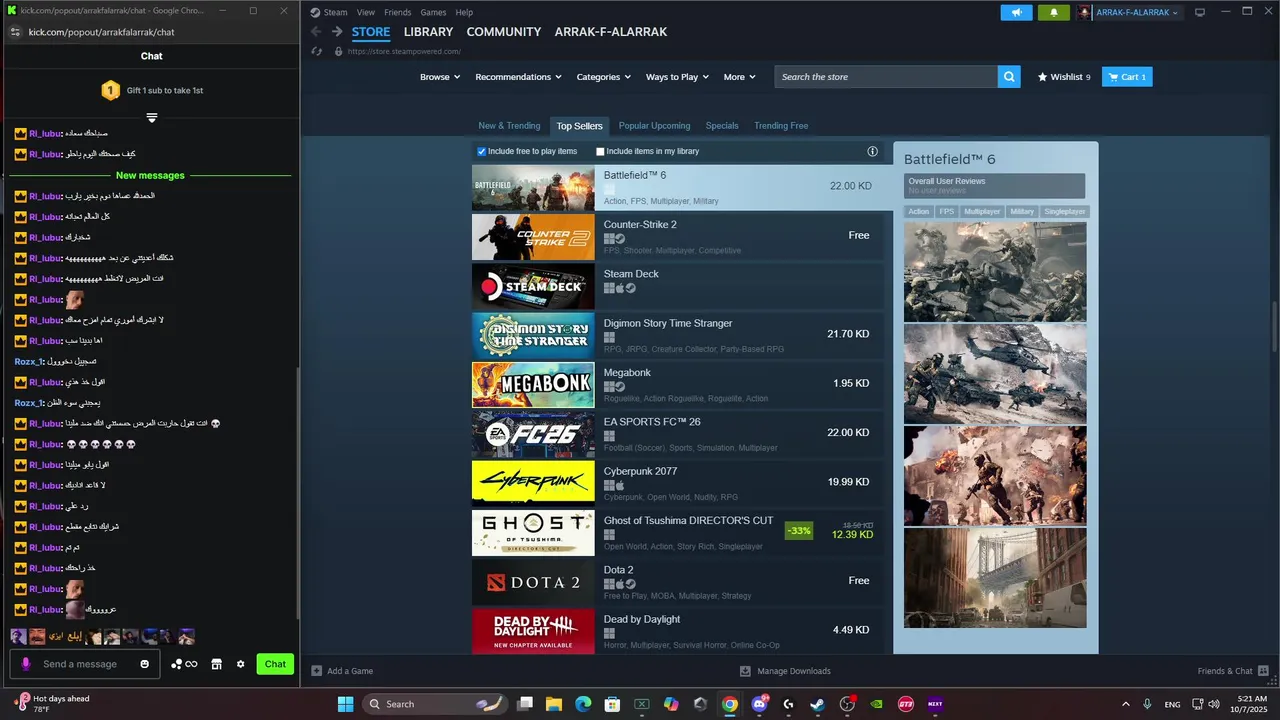Open Friends & Chat icon in Steam
This screenshot has height=720, width=1280.
[1263, 671]
